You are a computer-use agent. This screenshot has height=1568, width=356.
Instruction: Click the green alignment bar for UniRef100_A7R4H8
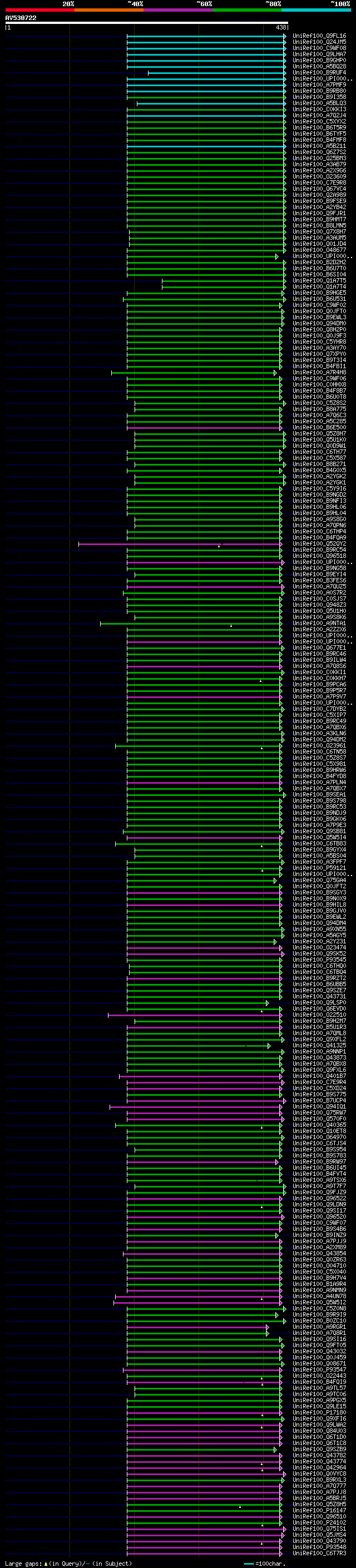point(194,373)
